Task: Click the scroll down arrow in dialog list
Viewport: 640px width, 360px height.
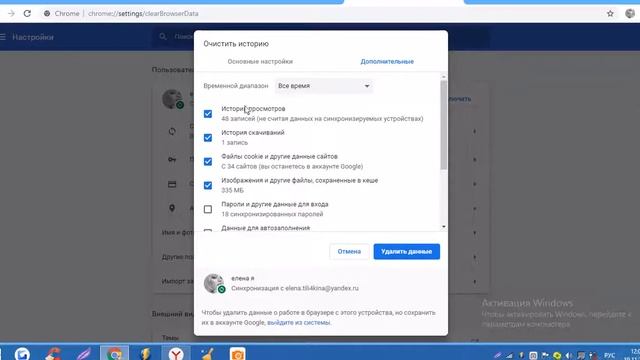Action: [x=444, y=227]
